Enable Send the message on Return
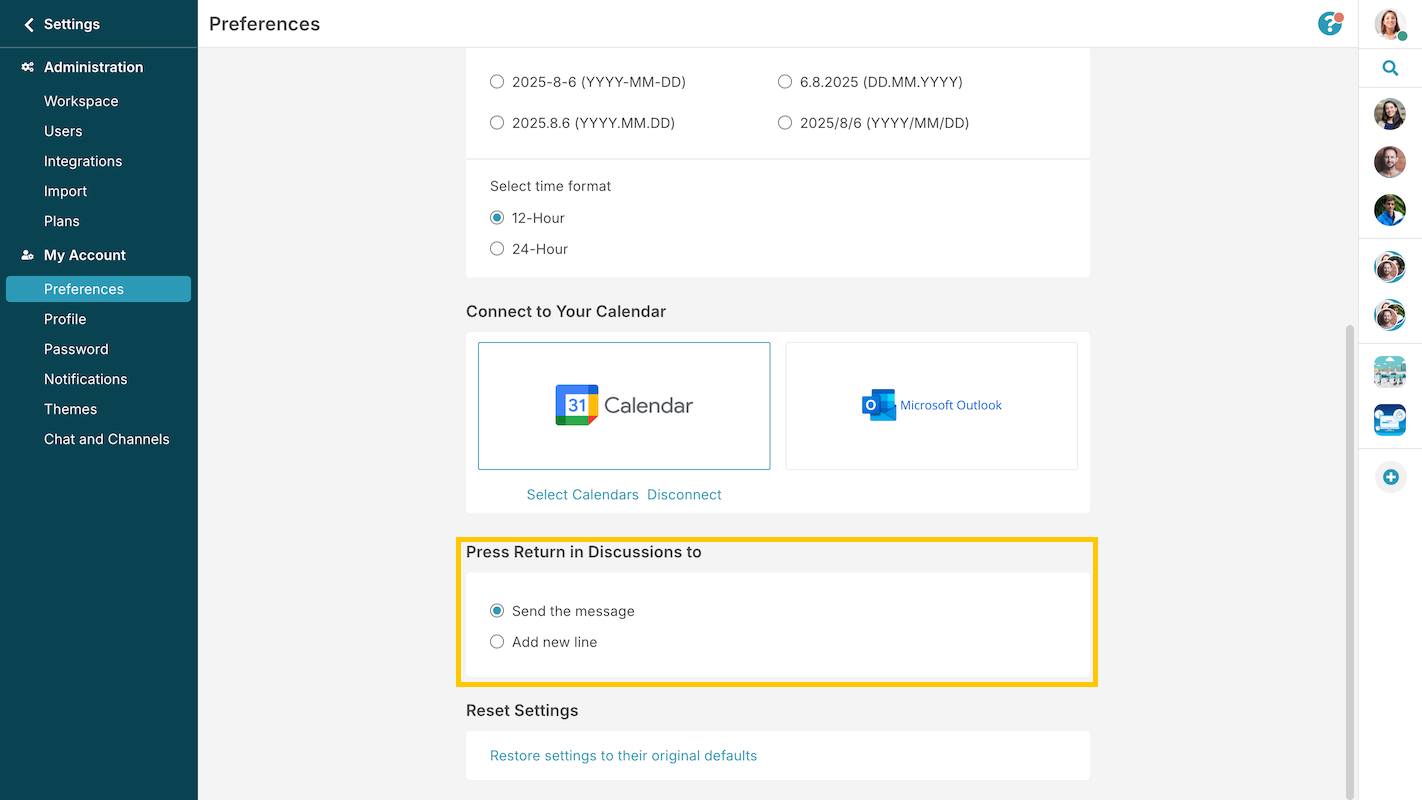The width and height of the screenshot is (1422, 800). click(497, 610)
